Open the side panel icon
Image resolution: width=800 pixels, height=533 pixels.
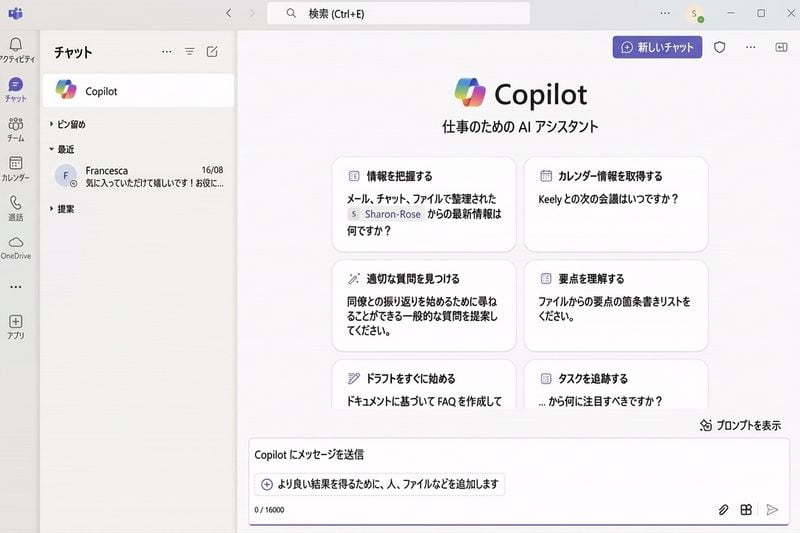[781, 47]
